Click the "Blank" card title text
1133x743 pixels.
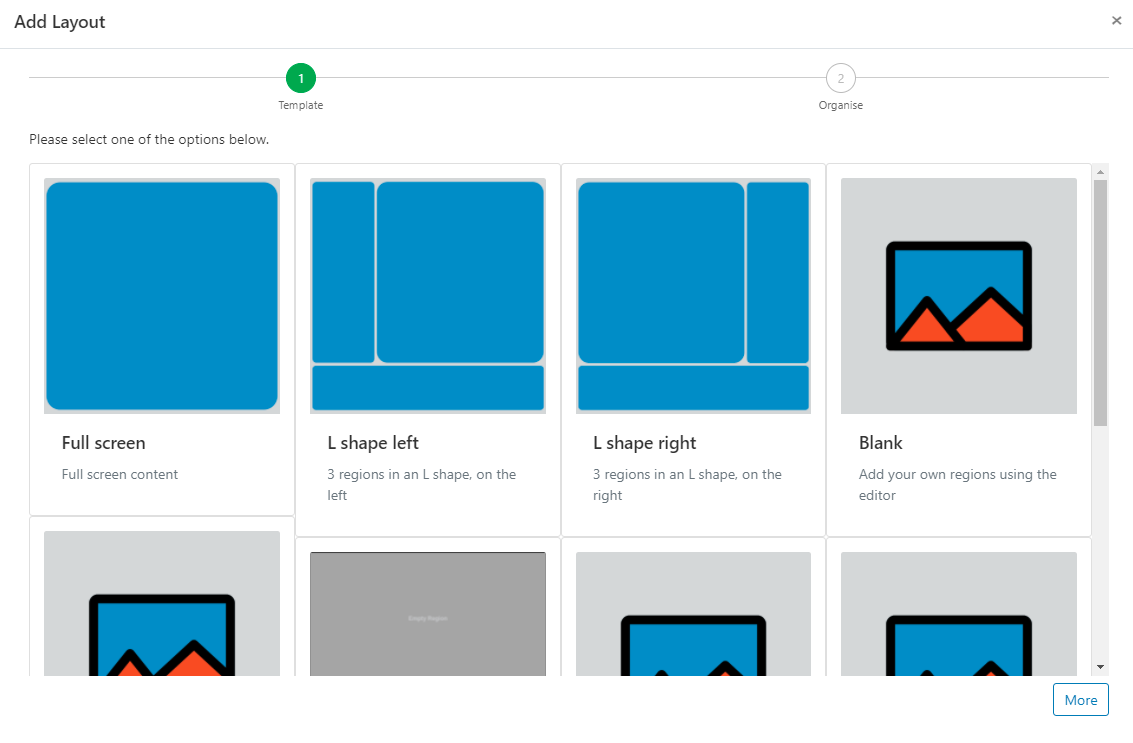(880, 443)
